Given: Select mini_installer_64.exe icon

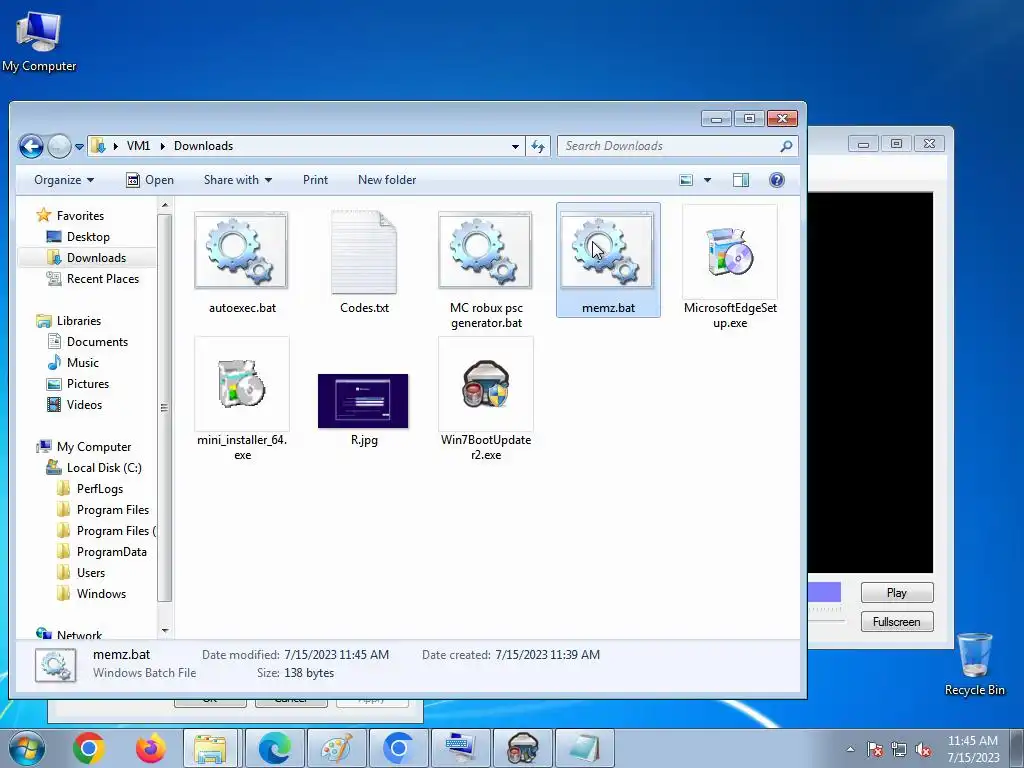Looking at the screenshot, I should [242, 383].
